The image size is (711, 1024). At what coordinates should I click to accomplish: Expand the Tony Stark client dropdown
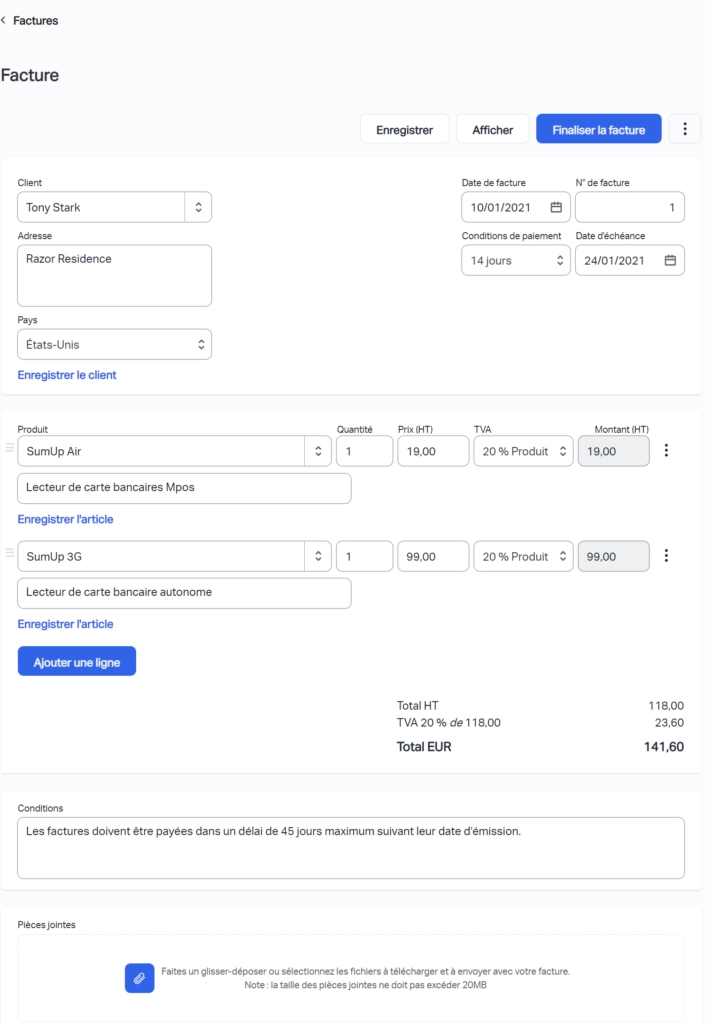point(198,207)
